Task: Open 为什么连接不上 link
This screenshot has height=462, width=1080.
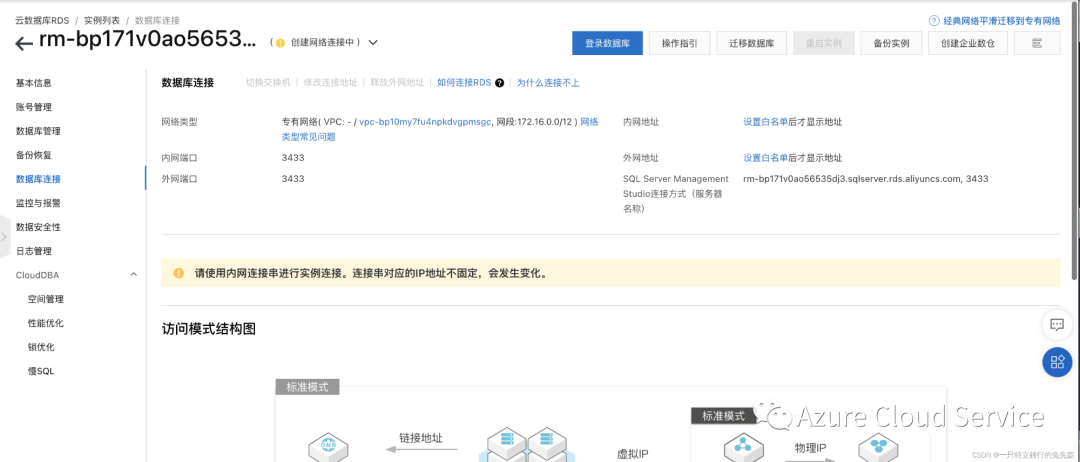Action: click(548, 83)
